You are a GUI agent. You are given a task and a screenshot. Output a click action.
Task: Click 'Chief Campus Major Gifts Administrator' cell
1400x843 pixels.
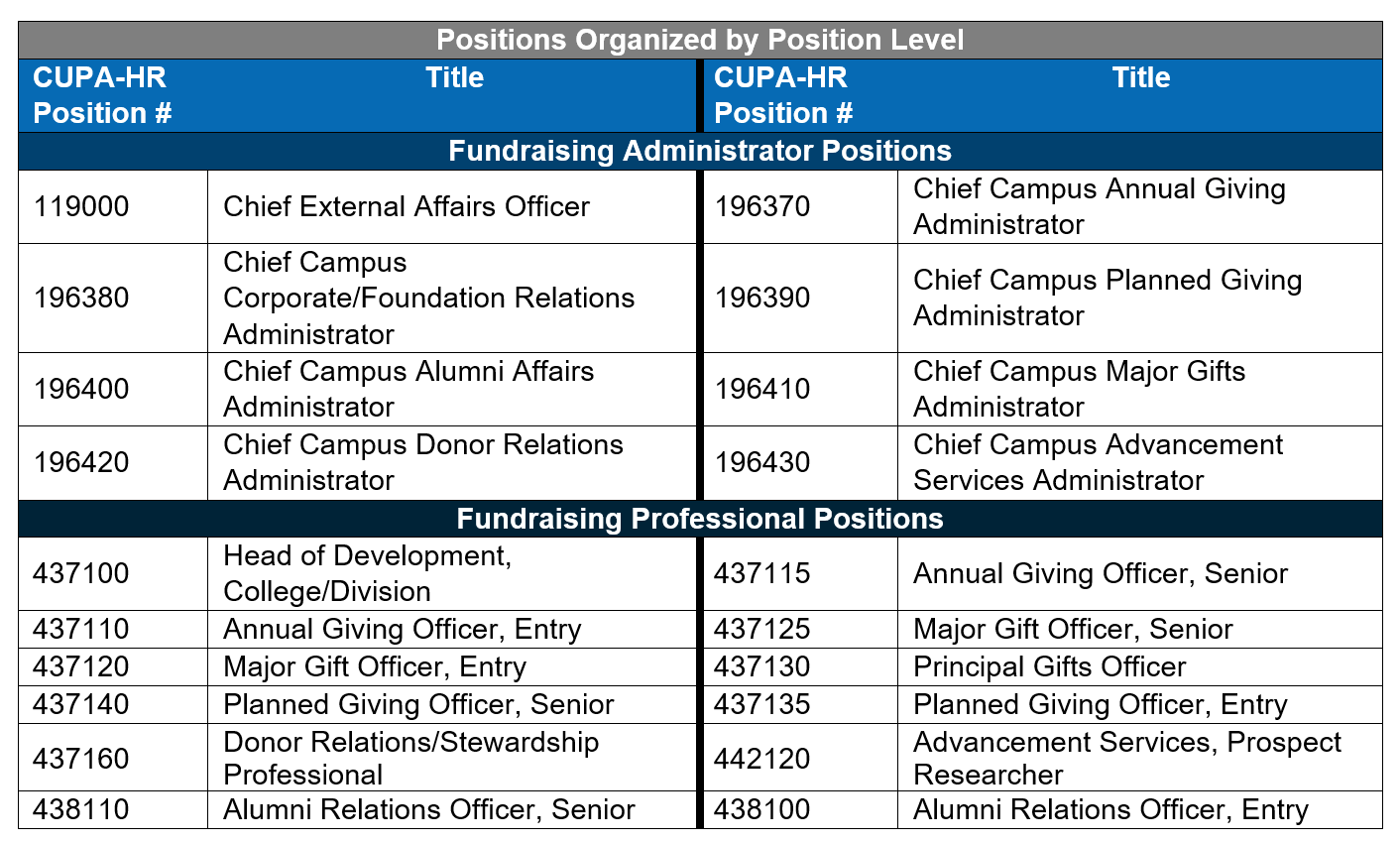pos(1079,389)
